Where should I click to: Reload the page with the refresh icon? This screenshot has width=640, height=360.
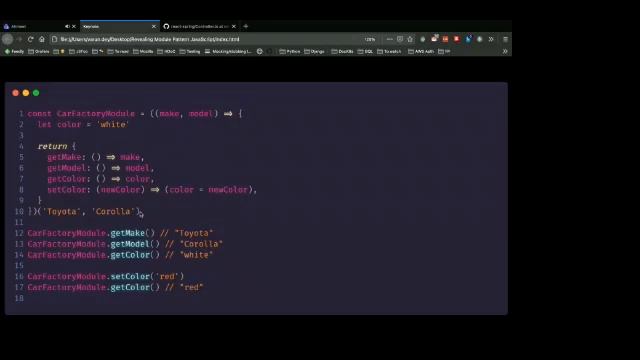click(x=31, y=39)
